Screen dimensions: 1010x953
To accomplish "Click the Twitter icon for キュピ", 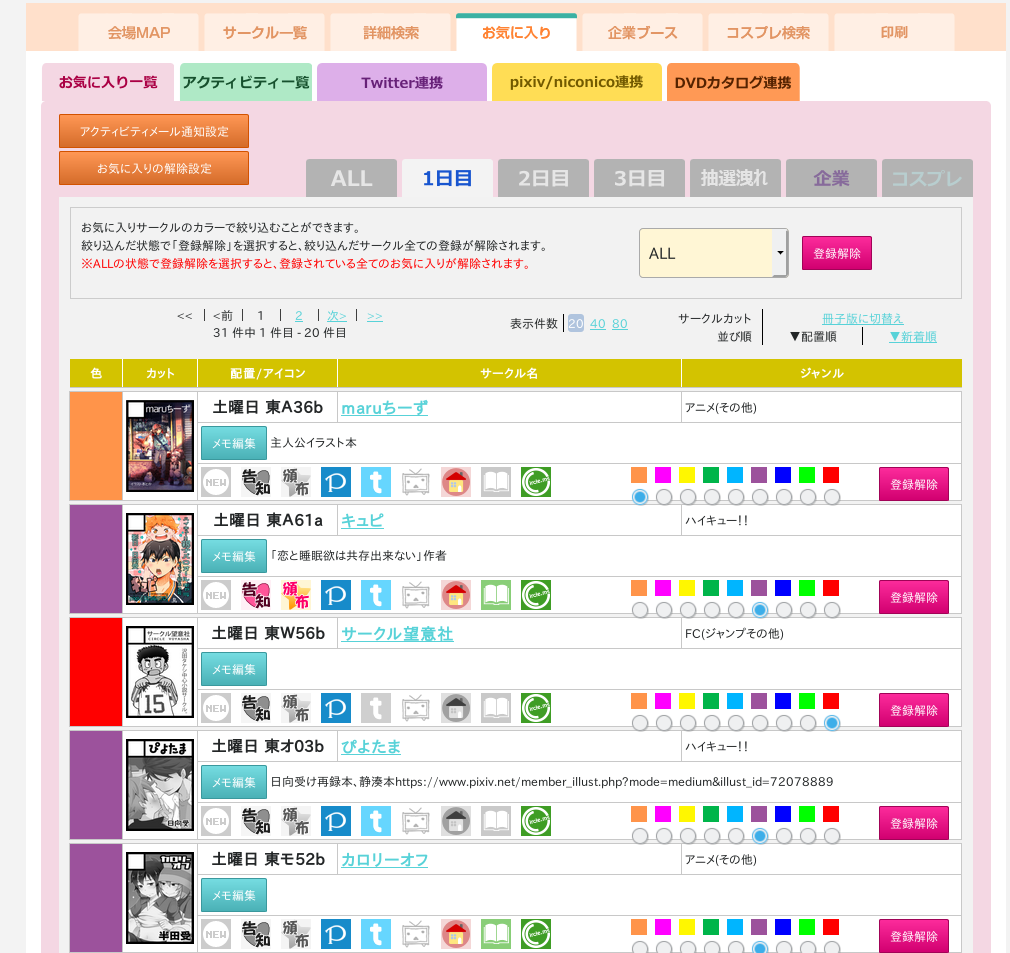I will tap(376, 594).
